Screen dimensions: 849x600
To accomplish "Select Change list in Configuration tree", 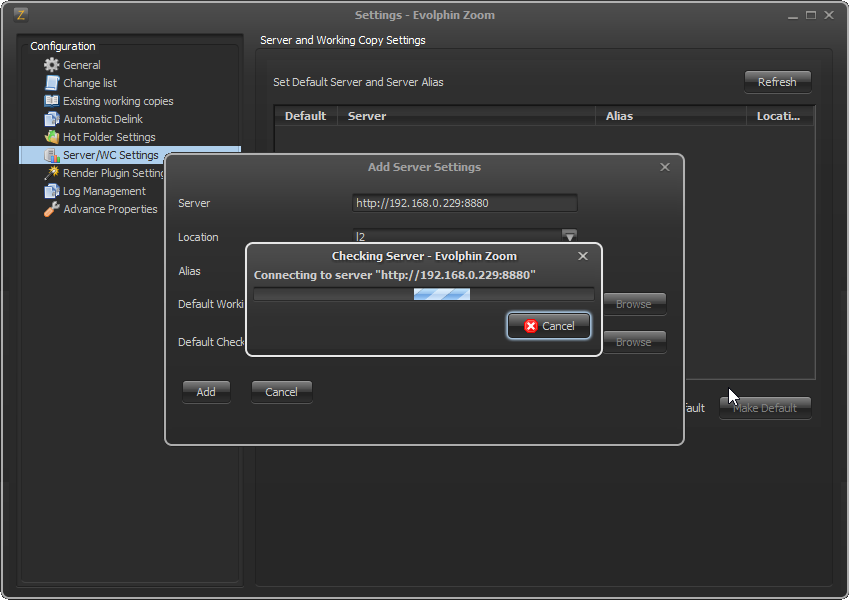I will tap(90, 83).
